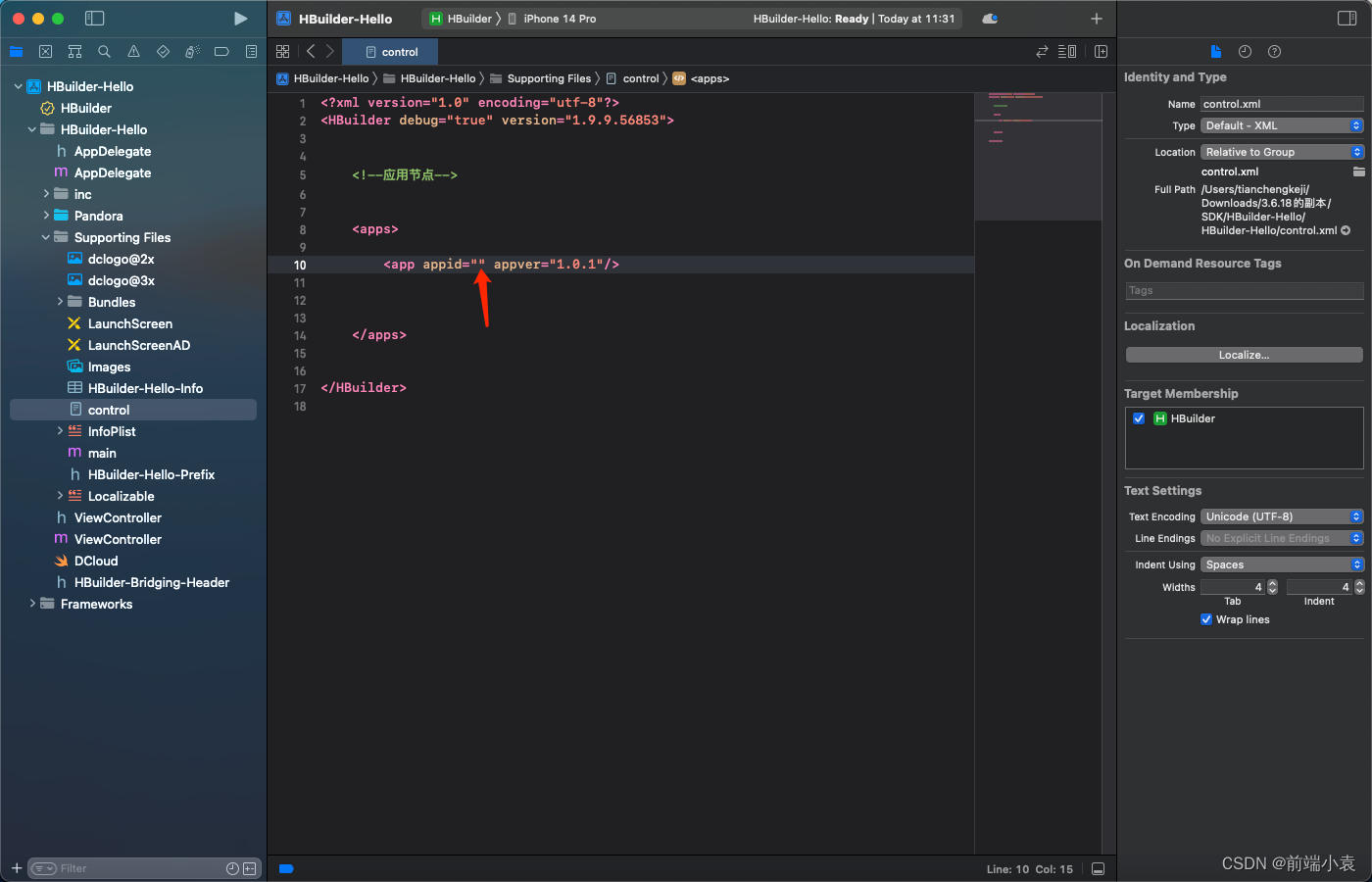Open Location Relative to Group dropdown
Screen dimensions: 1372x882
point(1282,152)
